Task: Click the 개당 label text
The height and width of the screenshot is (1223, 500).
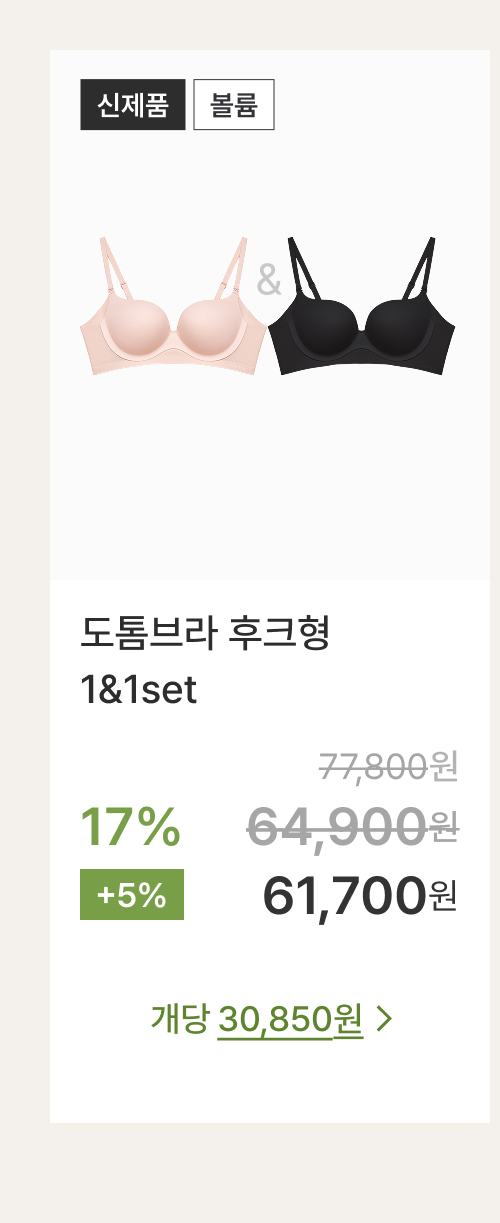Action: [179, 1019]
